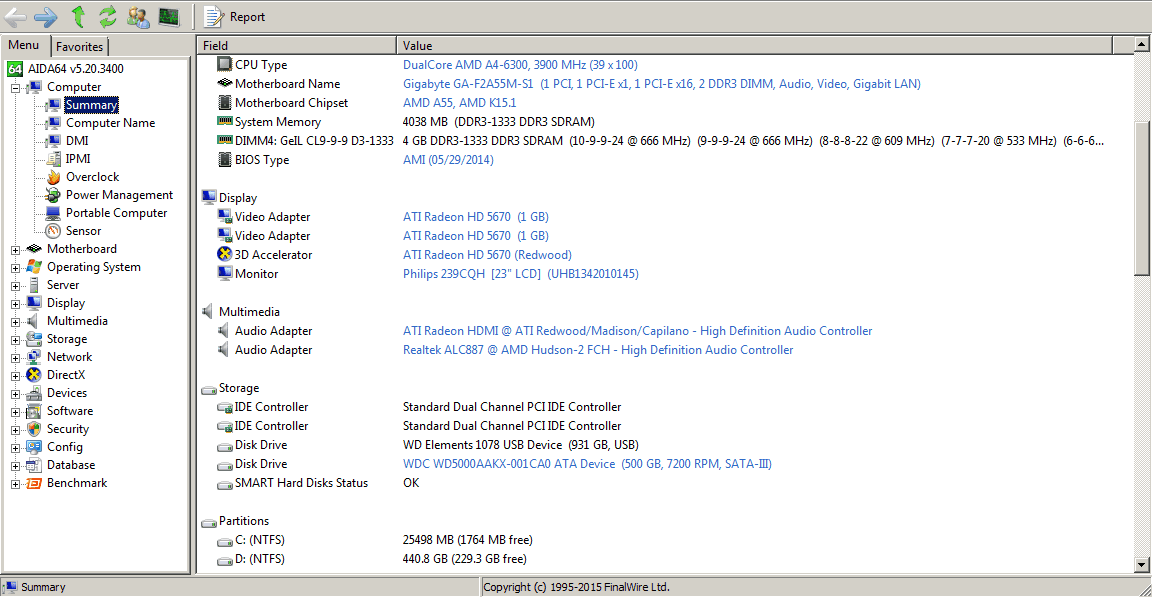Image resolution: width=1152 pixels, height=597 pixels.
Task: Click the users icon in toolbar
Action: 138,16
